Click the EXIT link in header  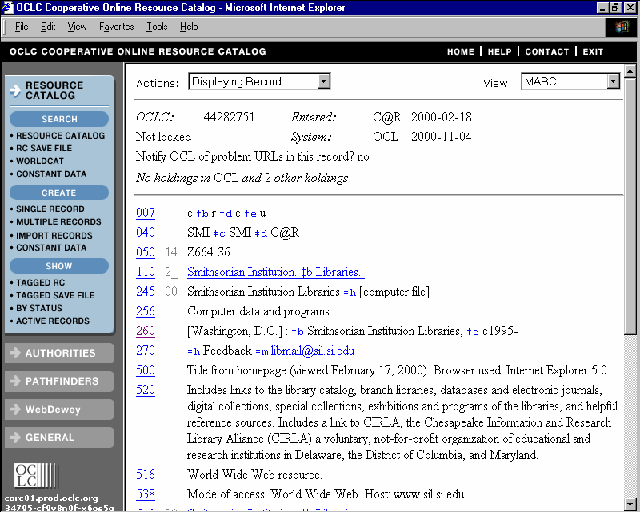pos(593,52)
